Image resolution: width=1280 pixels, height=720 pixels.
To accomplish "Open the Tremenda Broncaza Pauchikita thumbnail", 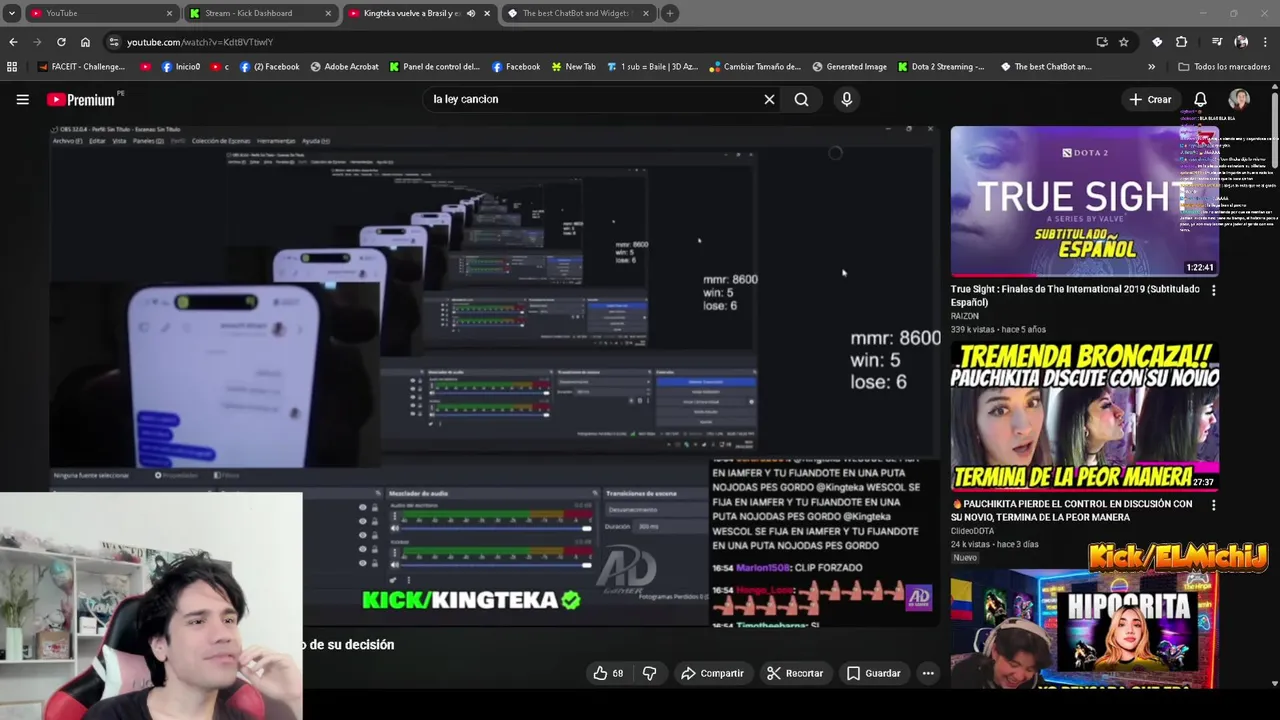I will tap(1084, 416).
